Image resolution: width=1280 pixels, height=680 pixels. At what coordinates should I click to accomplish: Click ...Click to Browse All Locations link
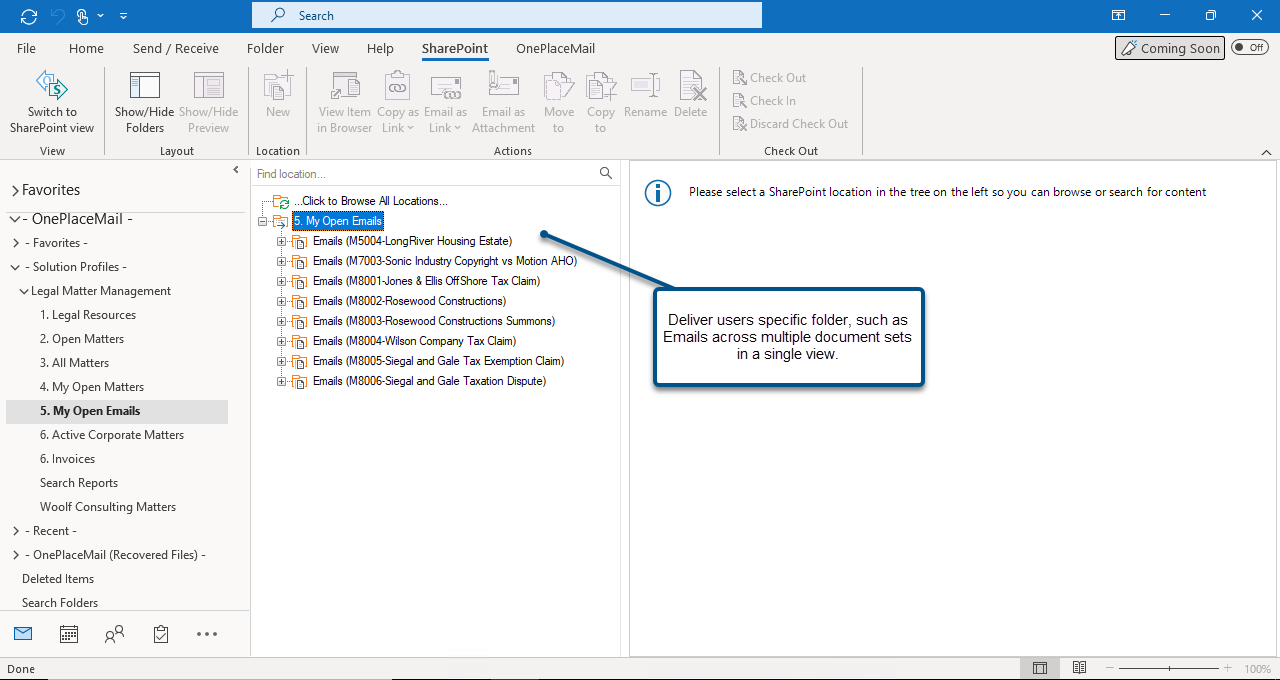coord(370,201)
